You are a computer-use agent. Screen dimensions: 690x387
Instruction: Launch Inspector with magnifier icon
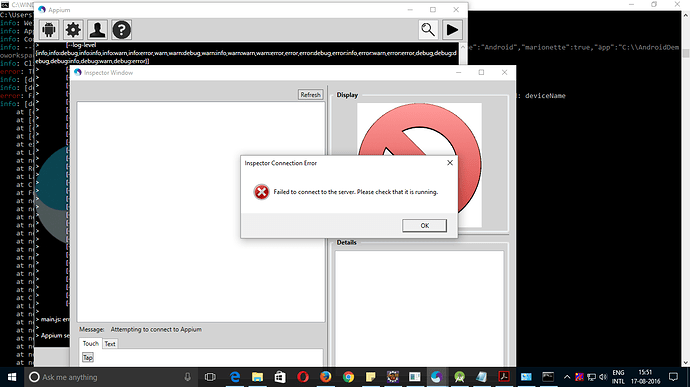(x=428, y=29)
